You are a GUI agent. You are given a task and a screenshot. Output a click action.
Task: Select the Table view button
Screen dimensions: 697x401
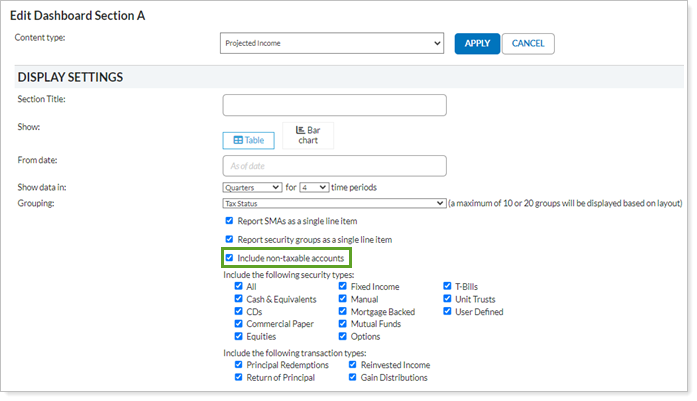point(248,141)
